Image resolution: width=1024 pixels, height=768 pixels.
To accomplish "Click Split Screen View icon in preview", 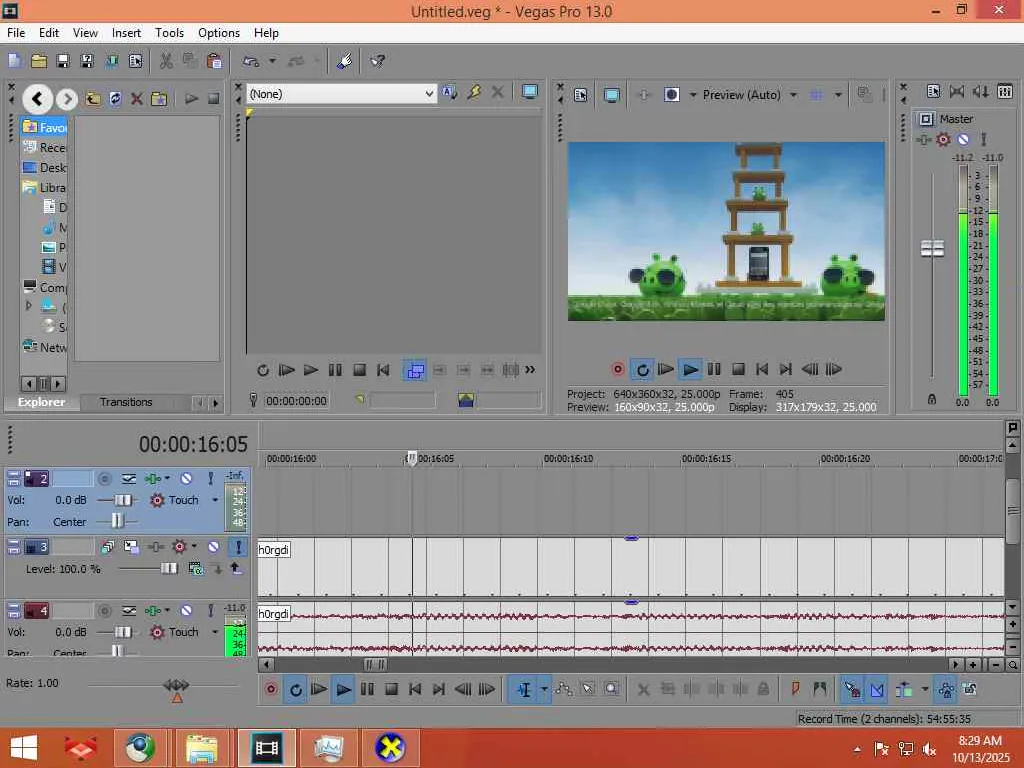I will point(671,95).
